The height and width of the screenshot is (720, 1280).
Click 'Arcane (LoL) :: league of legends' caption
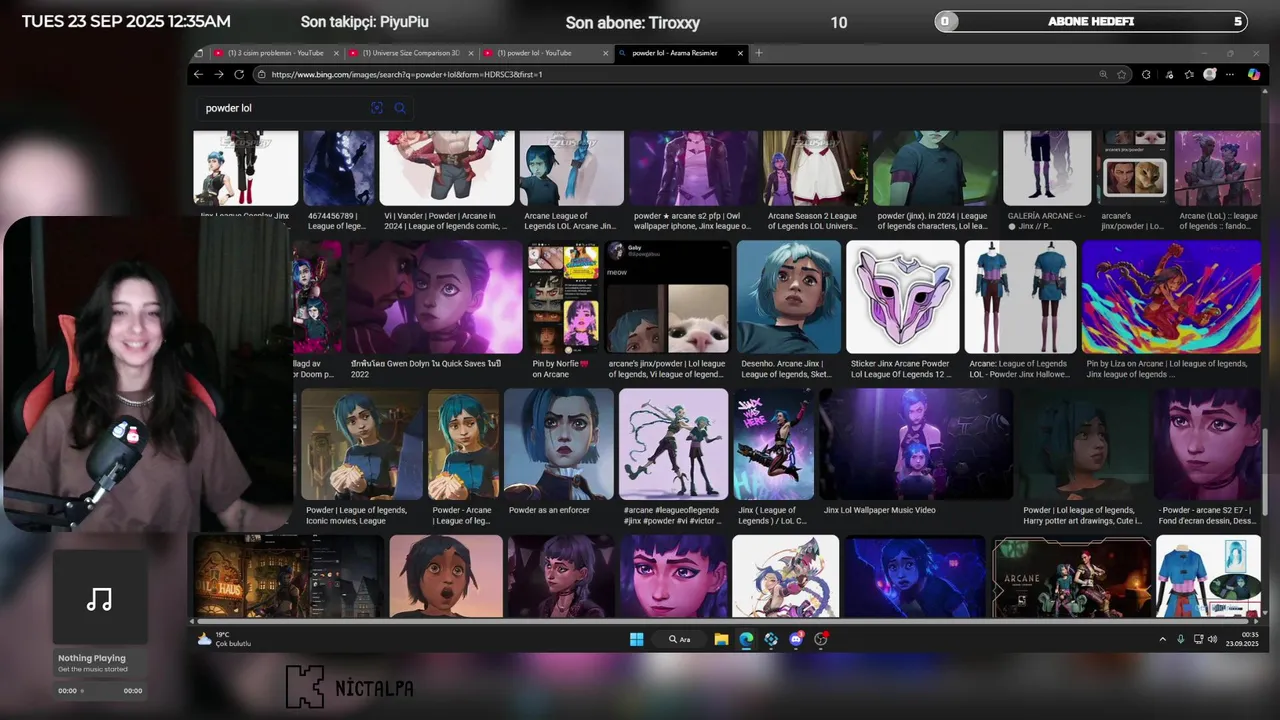pyautogui.click(x=1218, y=221)
